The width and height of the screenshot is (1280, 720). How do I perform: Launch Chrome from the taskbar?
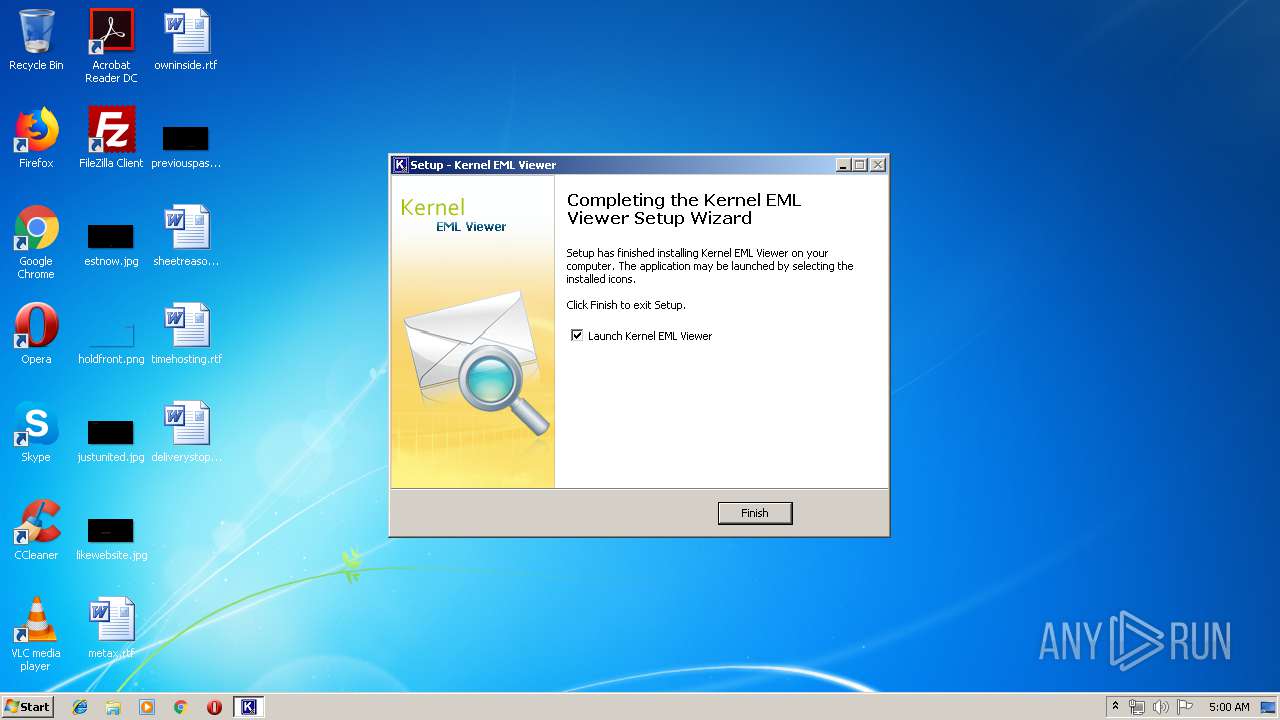[x=180, y=706]
